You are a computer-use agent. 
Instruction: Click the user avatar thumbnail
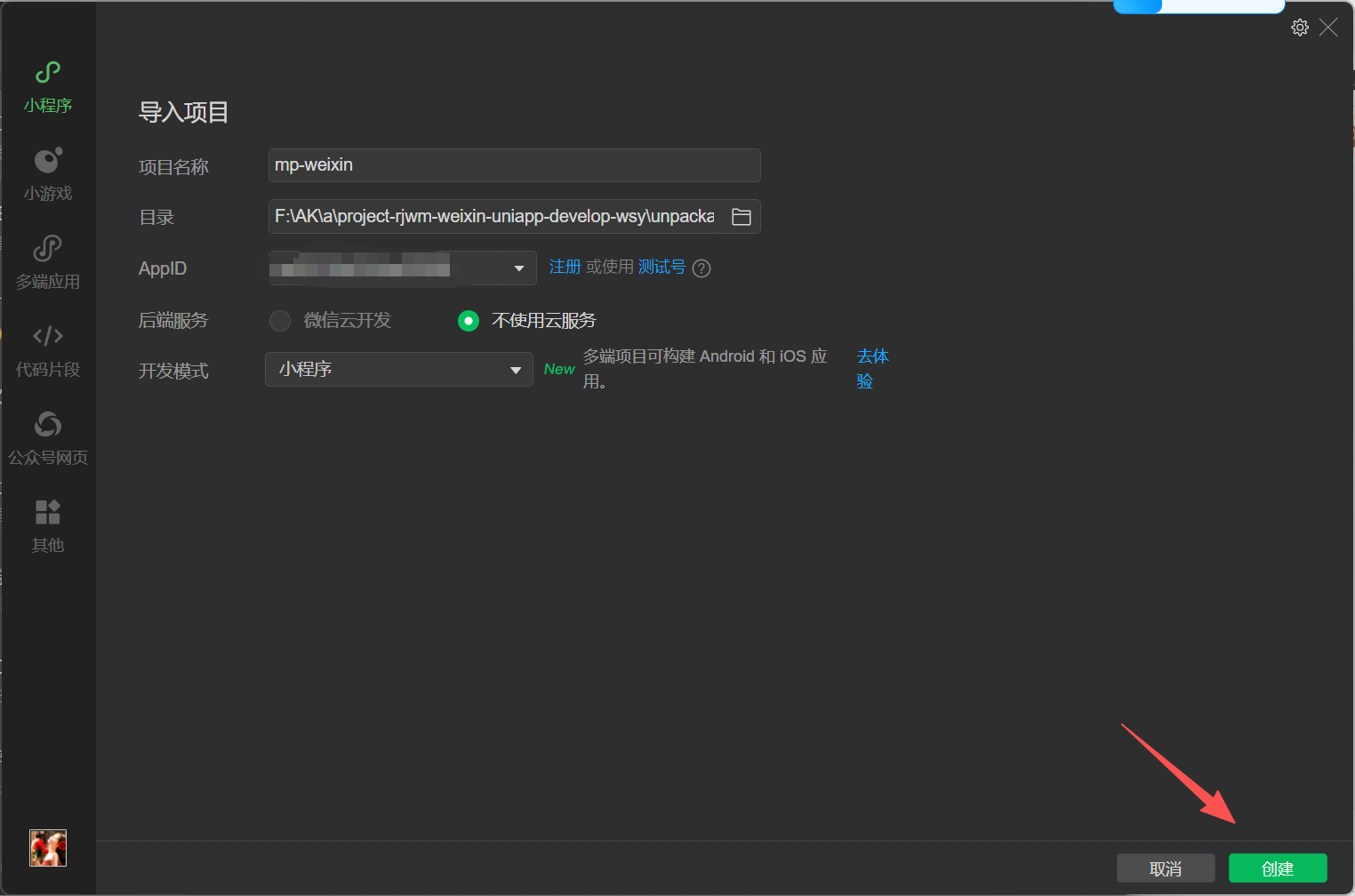[48, 848]
